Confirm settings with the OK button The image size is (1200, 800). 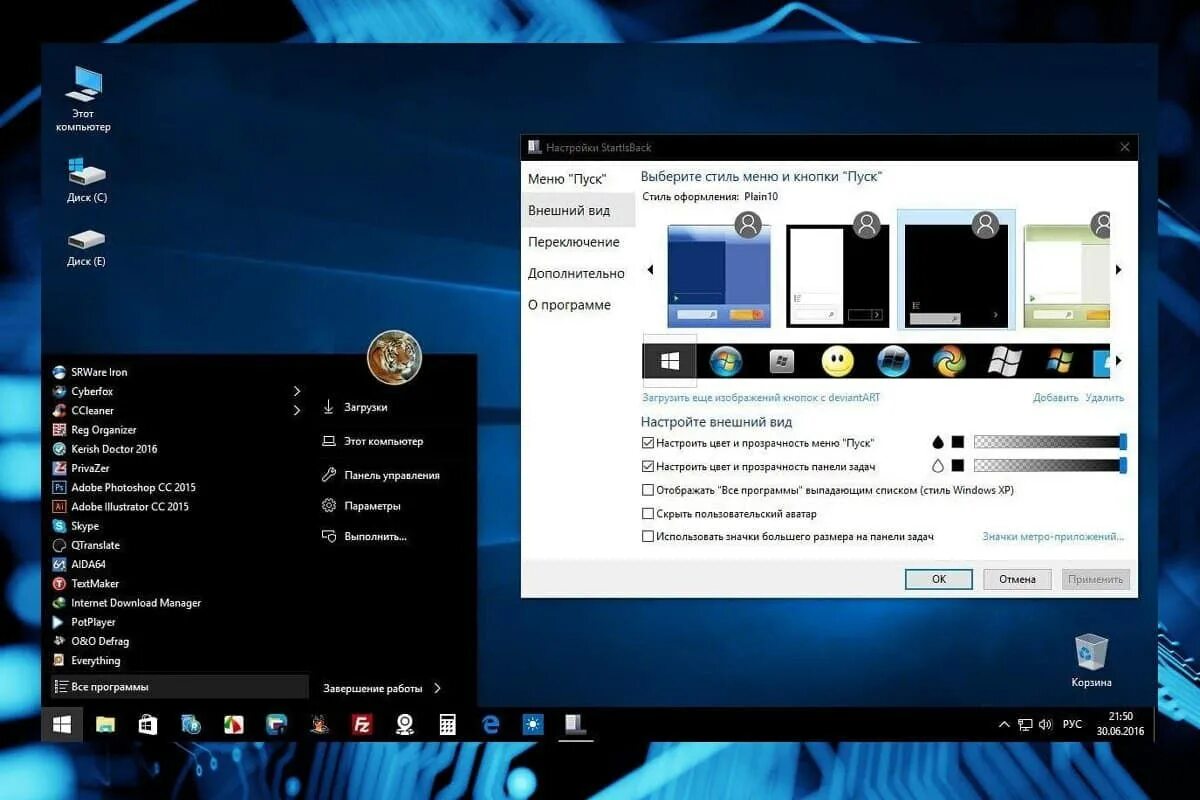click(939, 579)
